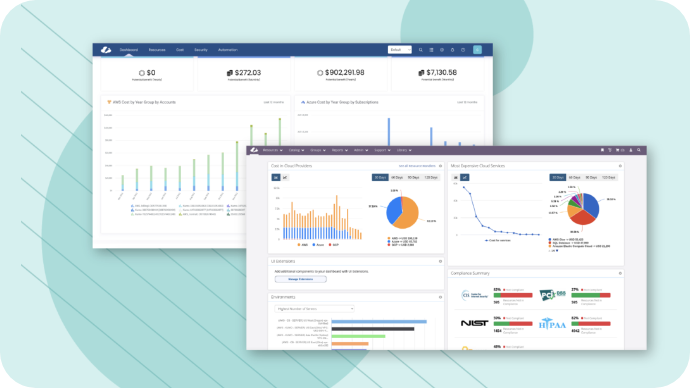This screenshot has height=388, width=690.
Task: Open the Highest Number of Servers dropdown
Action: [x=314, y=309]
